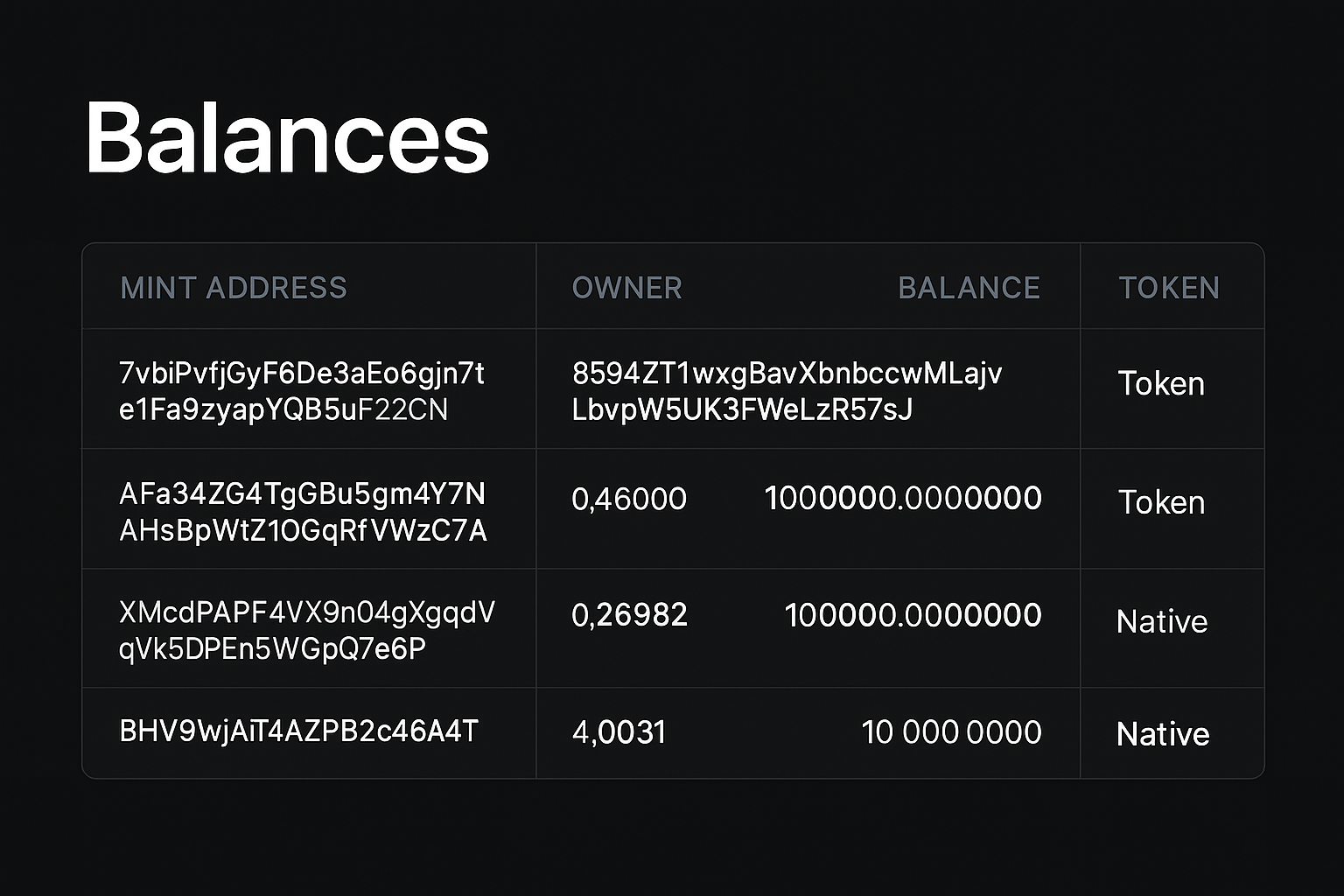
Task: Select balance 100000.0000000
Action: (913, 615)
